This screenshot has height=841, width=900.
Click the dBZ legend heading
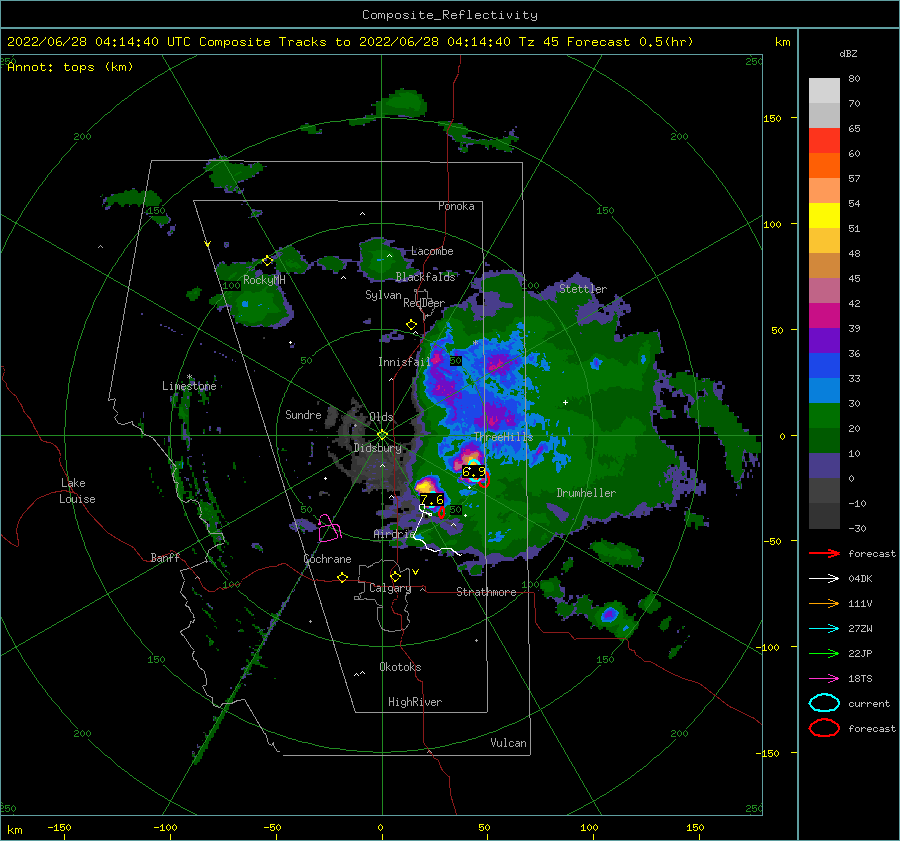848,54
